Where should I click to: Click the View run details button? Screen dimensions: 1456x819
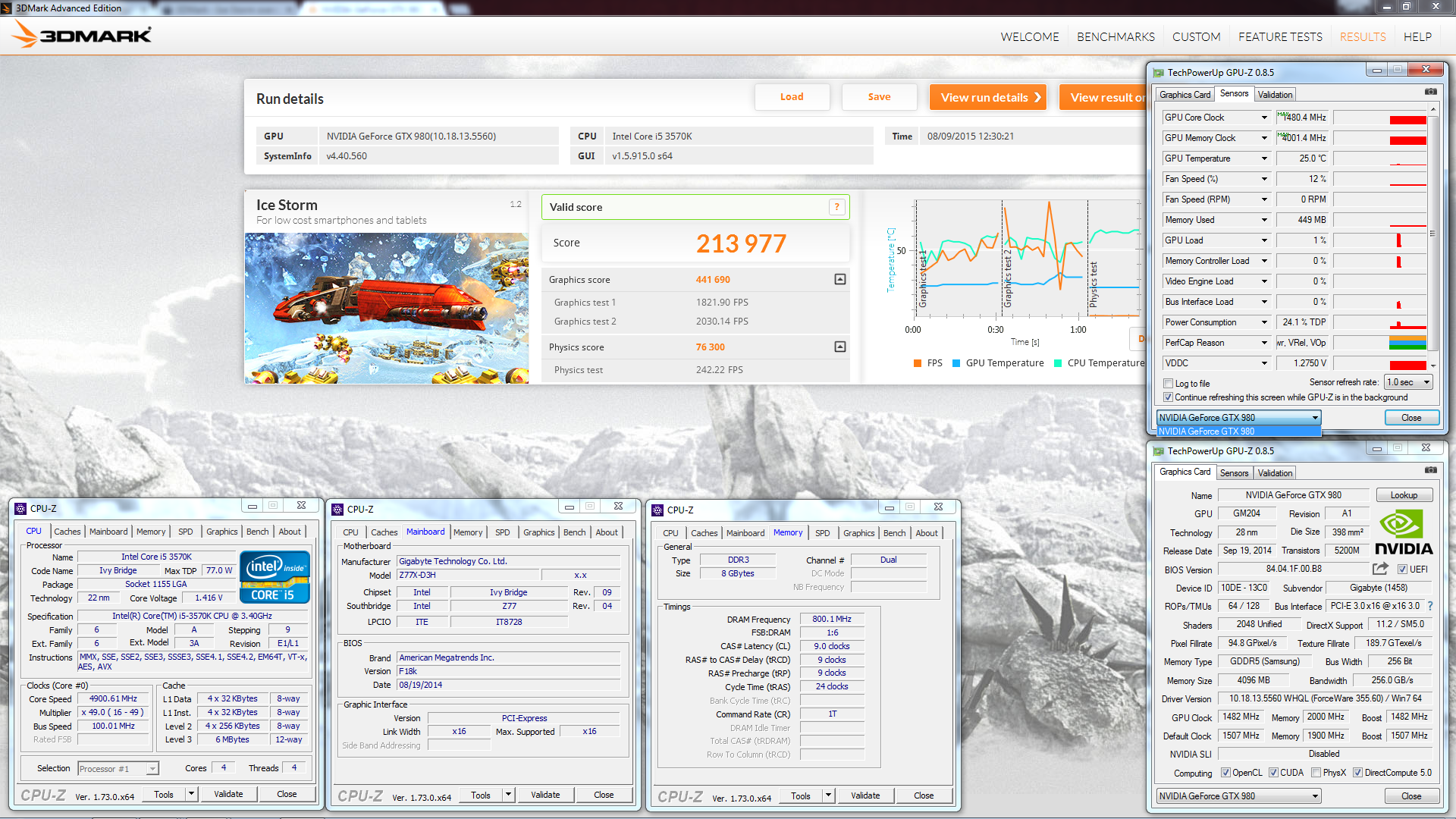point(988,97)
